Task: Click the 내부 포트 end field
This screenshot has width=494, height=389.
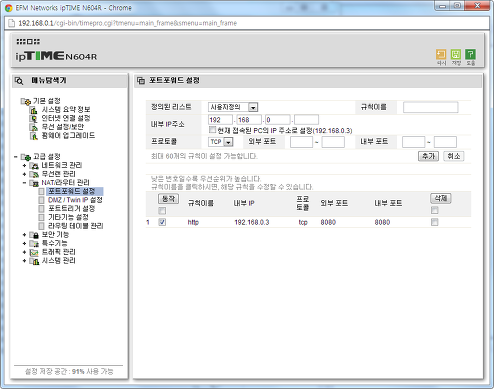Action: 445,142
